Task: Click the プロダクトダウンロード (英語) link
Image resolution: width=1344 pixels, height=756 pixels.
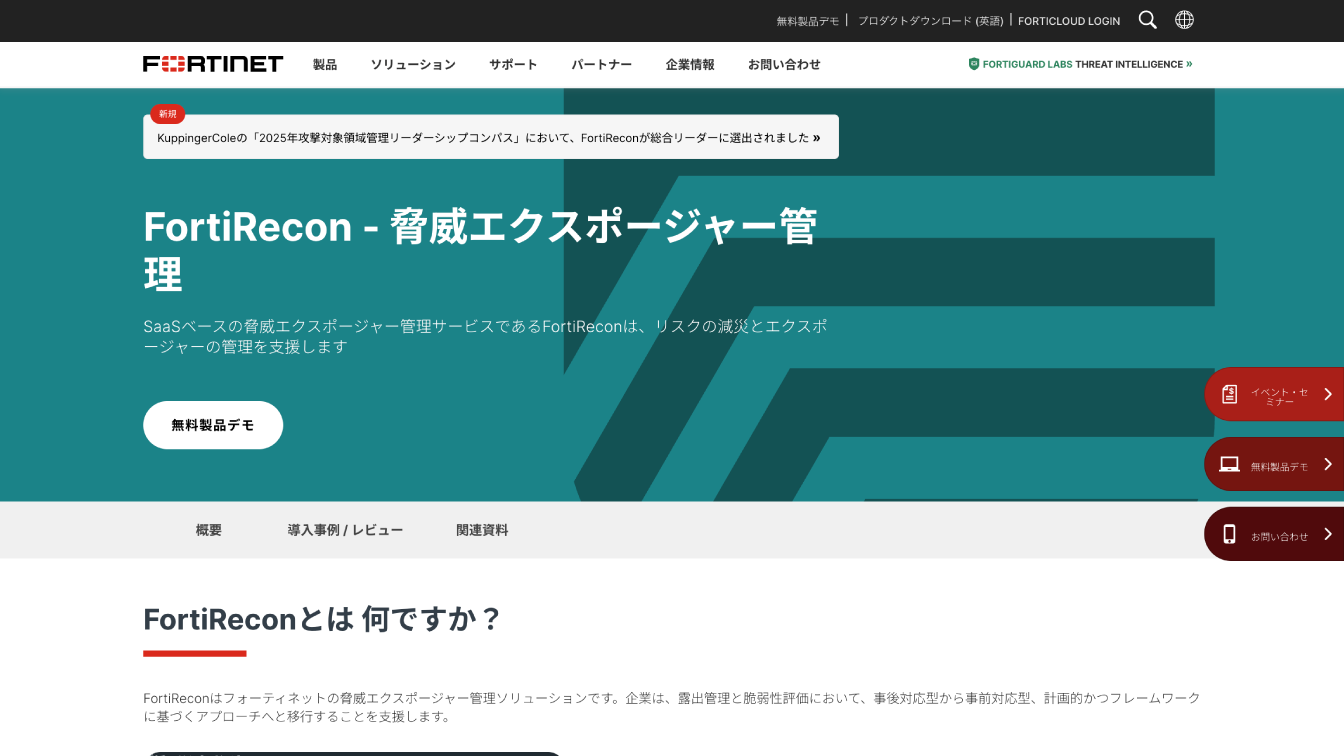Action: pos(930,21)
